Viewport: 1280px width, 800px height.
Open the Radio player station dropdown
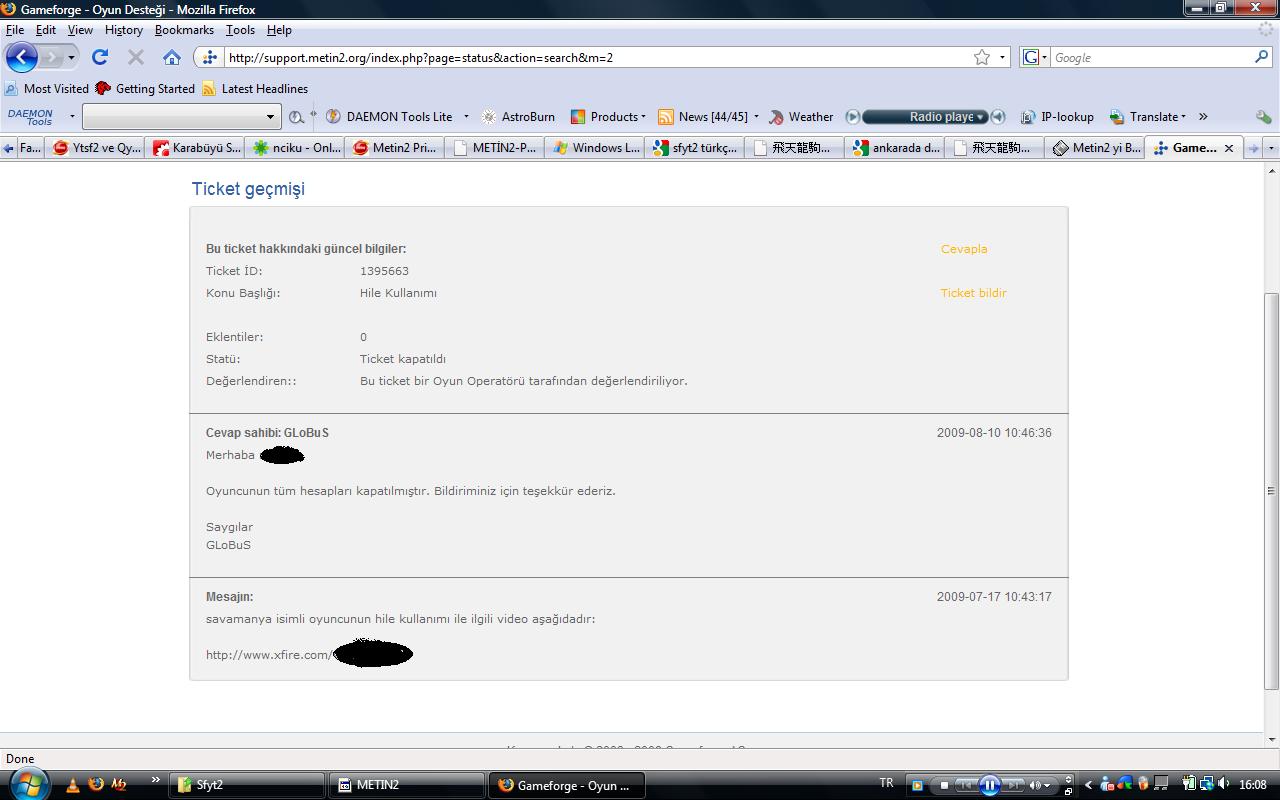point(981,117)
